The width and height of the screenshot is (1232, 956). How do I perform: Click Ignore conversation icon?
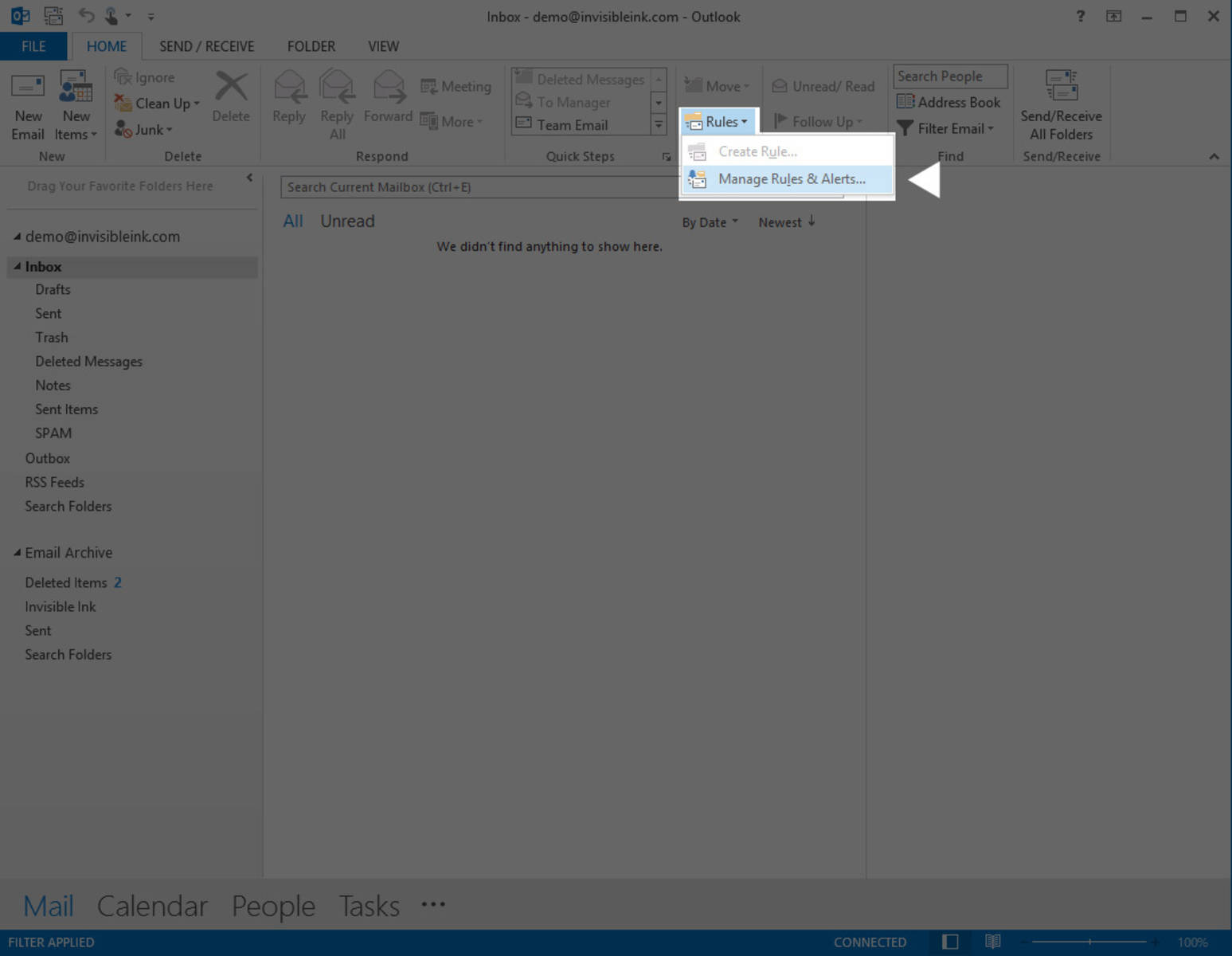(x=123, y=76)
